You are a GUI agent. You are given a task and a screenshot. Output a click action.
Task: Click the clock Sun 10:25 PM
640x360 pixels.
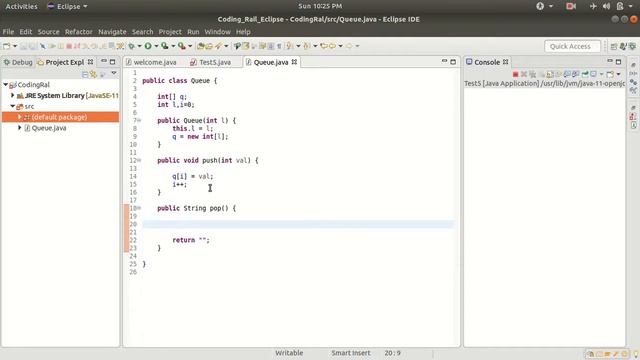coord(320,6)
